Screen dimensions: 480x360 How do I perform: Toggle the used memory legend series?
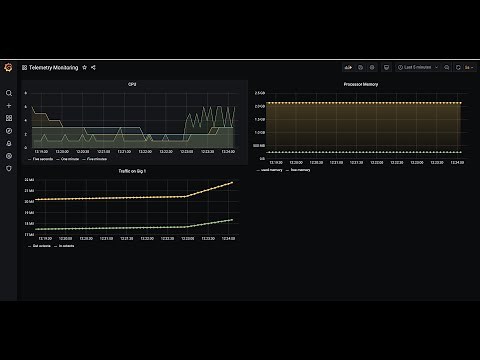[x=272, y=170]
